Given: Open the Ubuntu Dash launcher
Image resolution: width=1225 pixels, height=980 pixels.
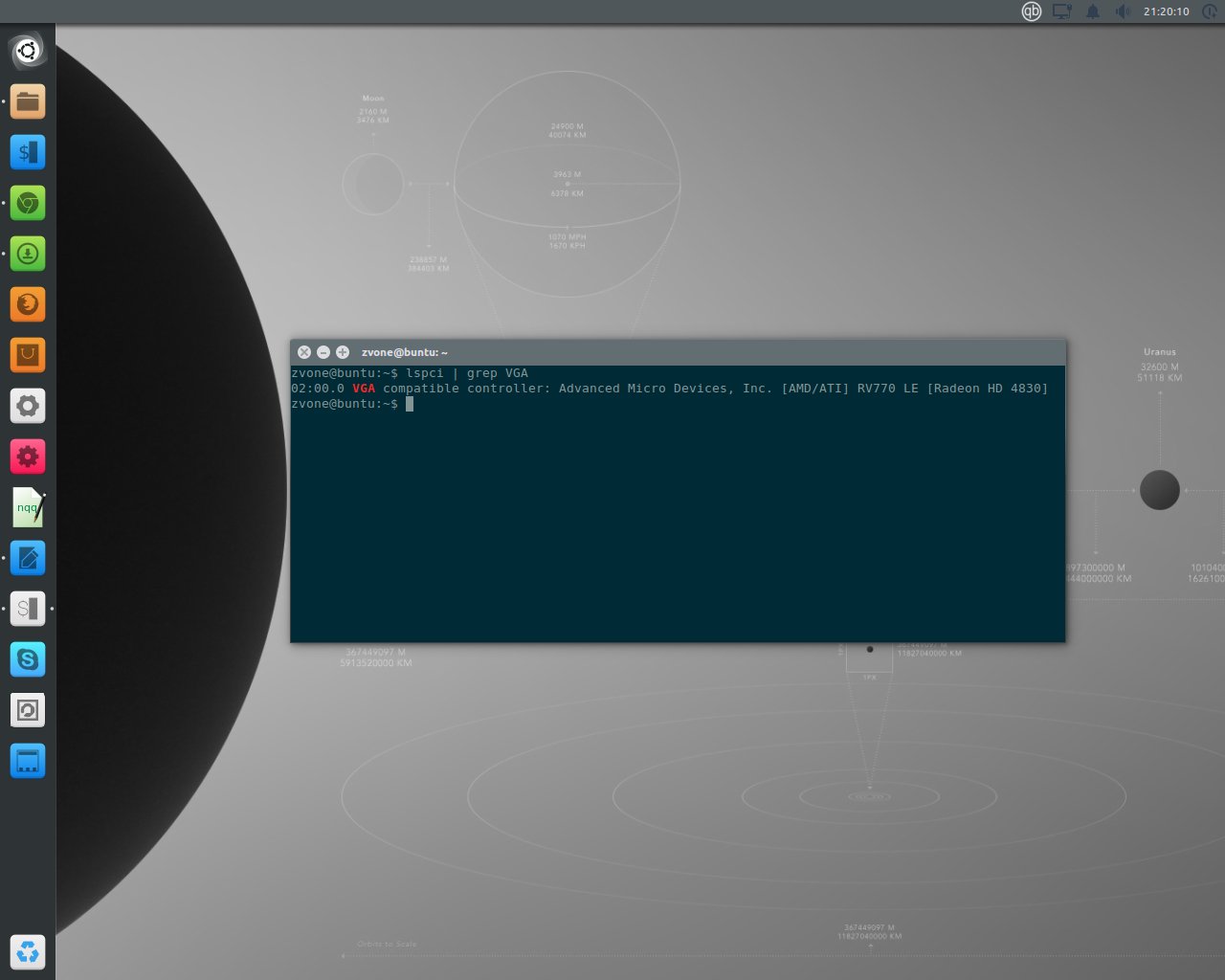Looking at the screenshot, I should (28, 51).
